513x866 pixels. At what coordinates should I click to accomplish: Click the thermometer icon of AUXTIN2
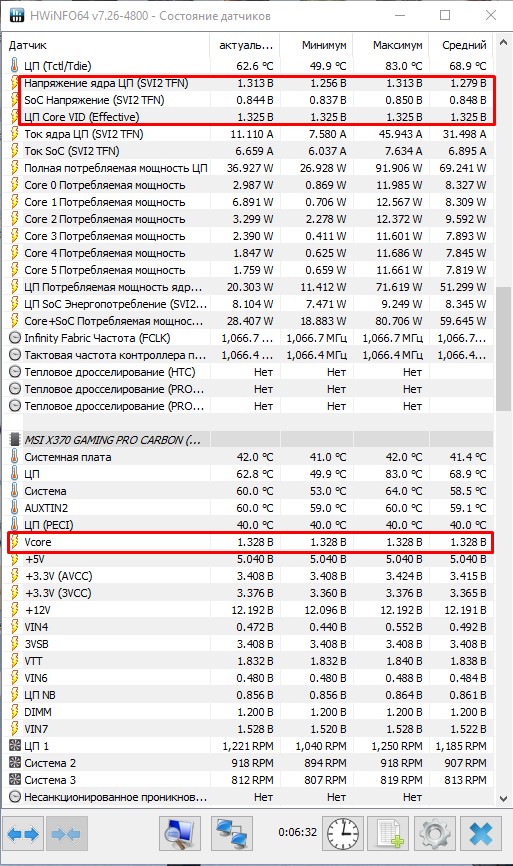[14, 508]
